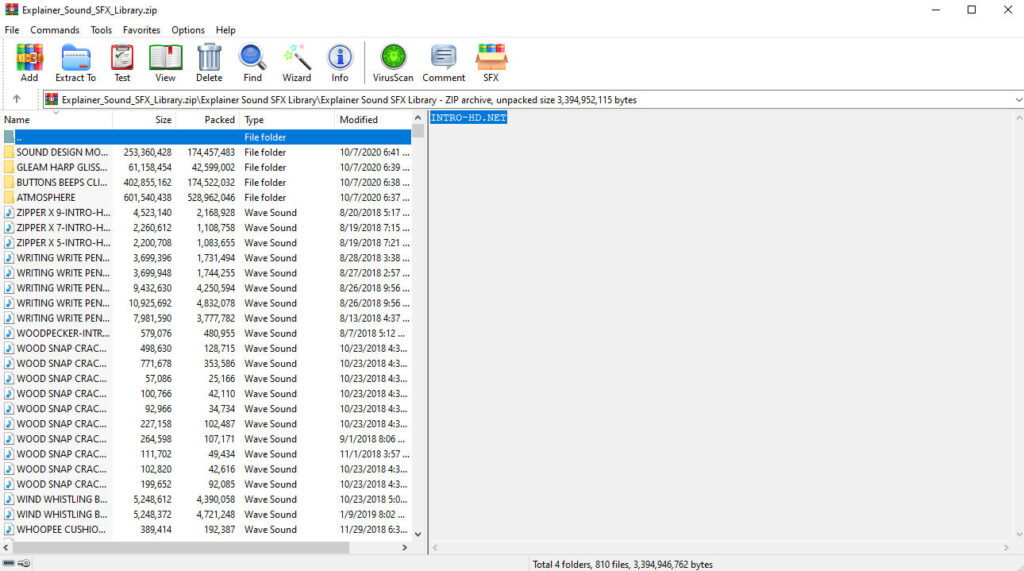Open the Help menu
Image resolution: width=1024 pixels, height=571 pixels.
coord(225,30)
